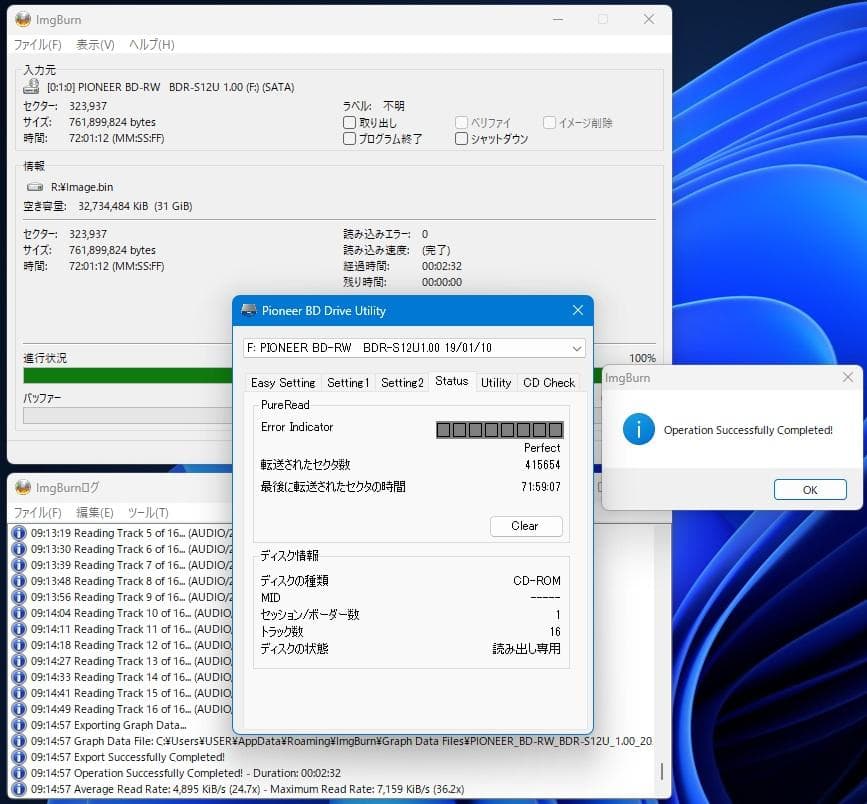Toggle the イメージ削除 checkbox
867x804 pixels.
pyautogui.click(x=549, y=122)
